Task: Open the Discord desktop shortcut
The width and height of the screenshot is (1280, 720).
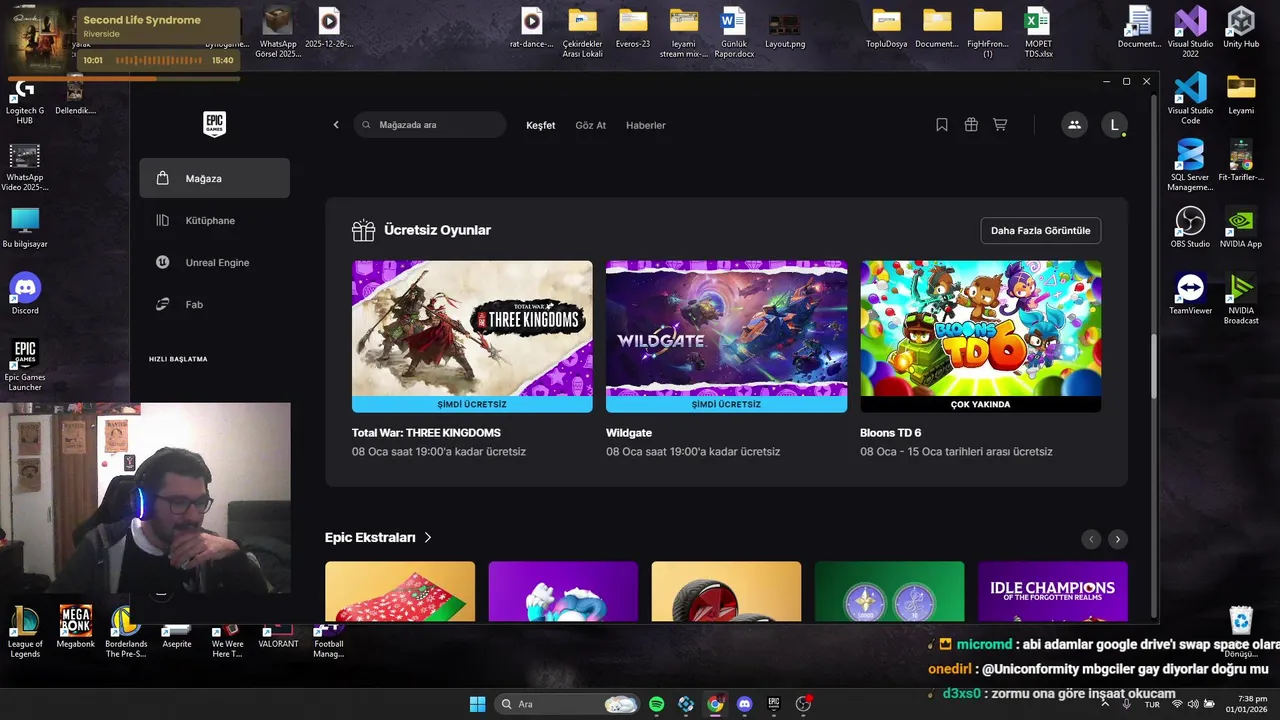Action: (25, 294)
